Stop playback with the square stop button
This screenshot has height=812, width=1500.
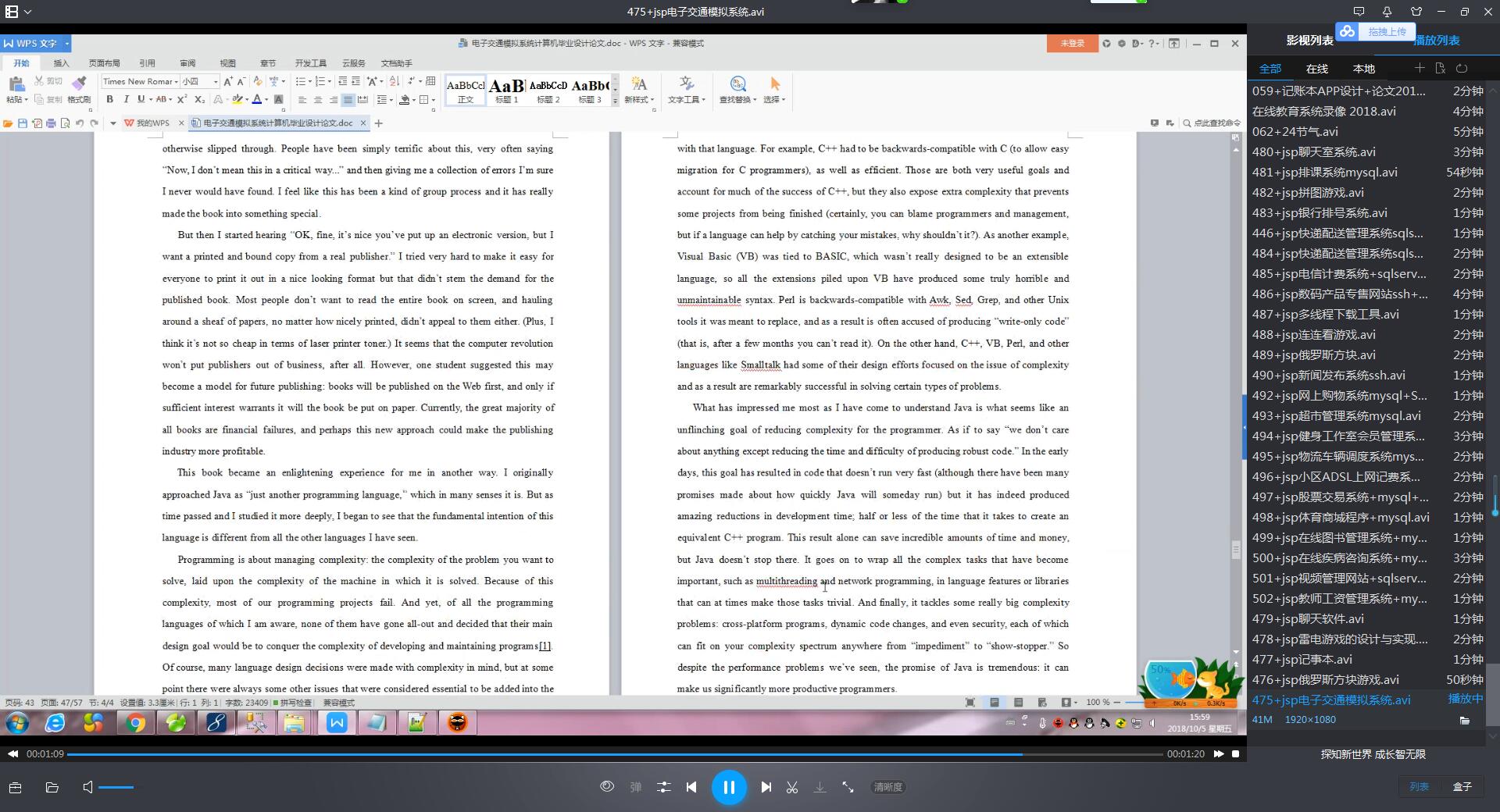coord(1235,754)
